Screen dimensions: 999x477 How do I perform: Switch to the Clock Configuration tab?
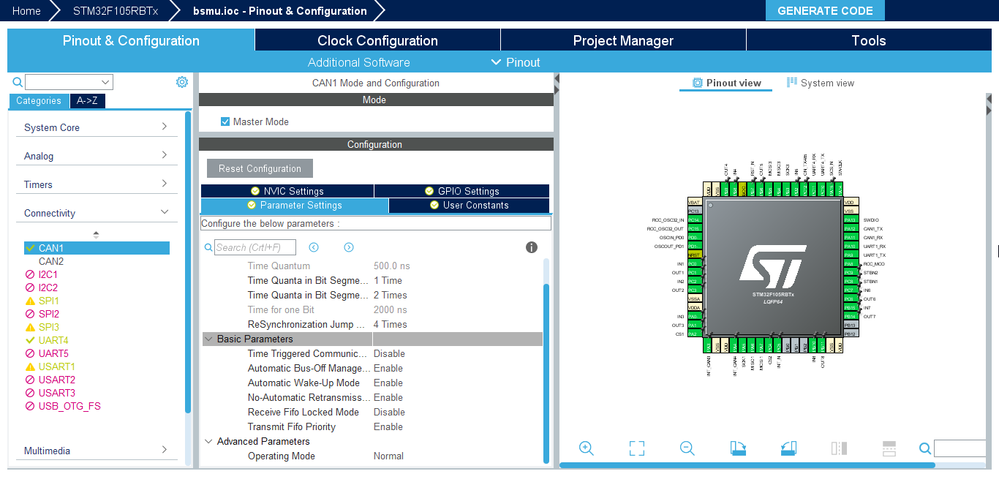pyautogui.click(x=378, y=41)
